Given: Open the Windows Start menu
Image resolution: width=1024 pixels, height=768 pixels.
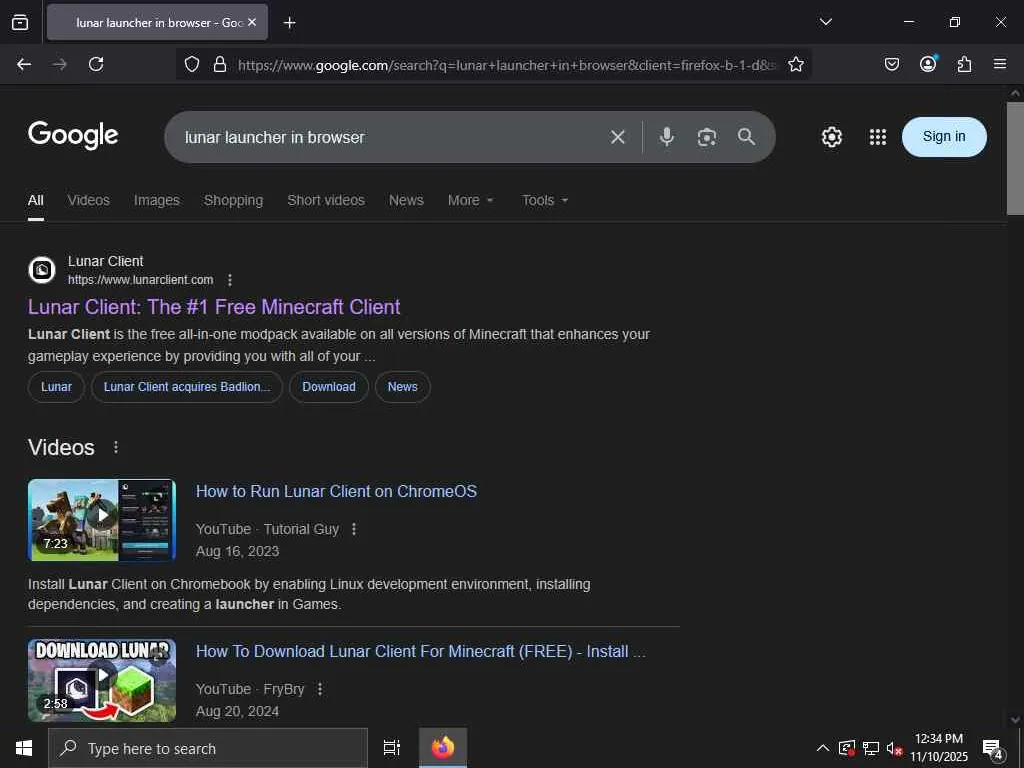Looking at the screenshot, I should (x=24, y=748).
